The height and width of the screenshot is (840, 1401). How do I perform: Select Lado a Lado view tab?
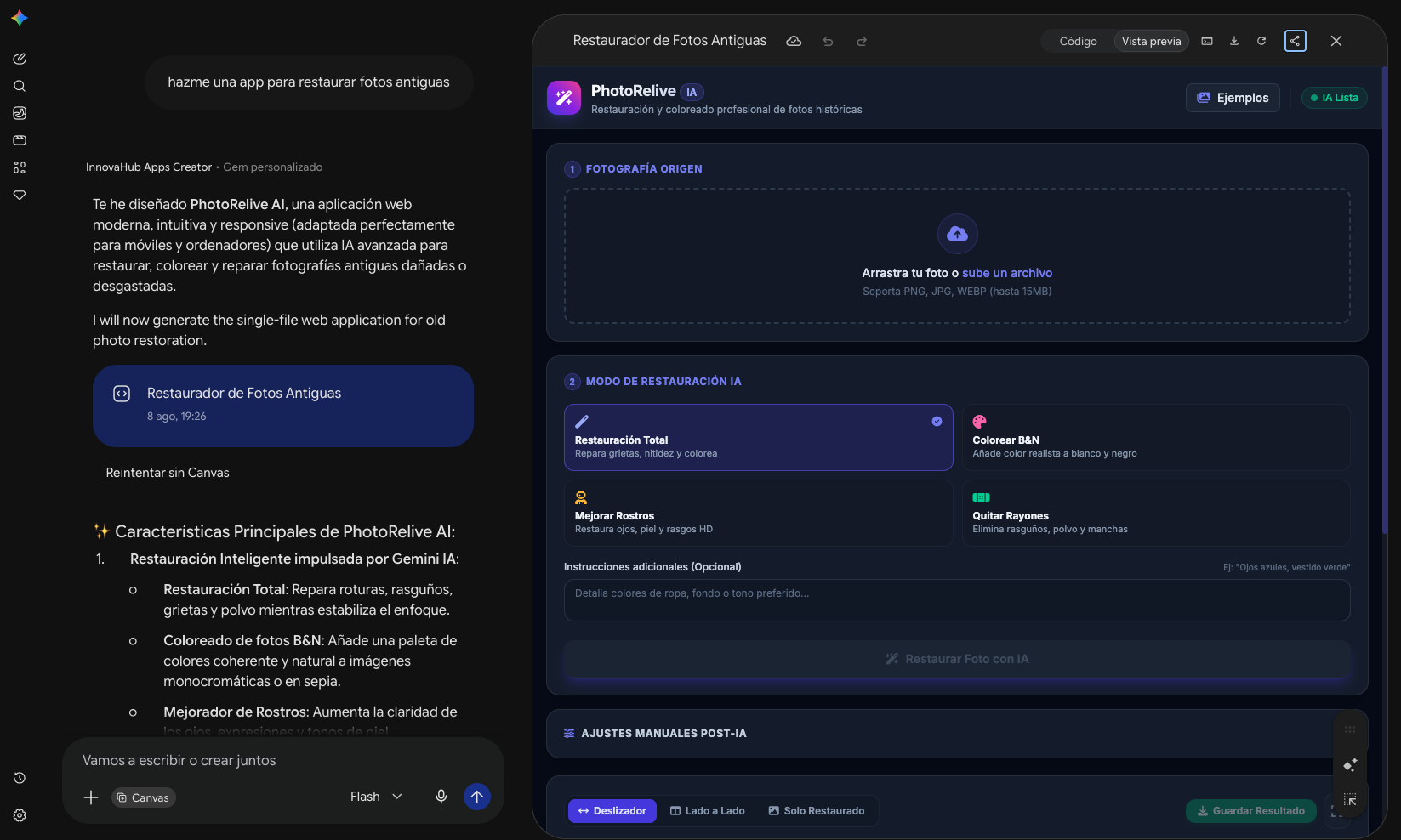708,811
